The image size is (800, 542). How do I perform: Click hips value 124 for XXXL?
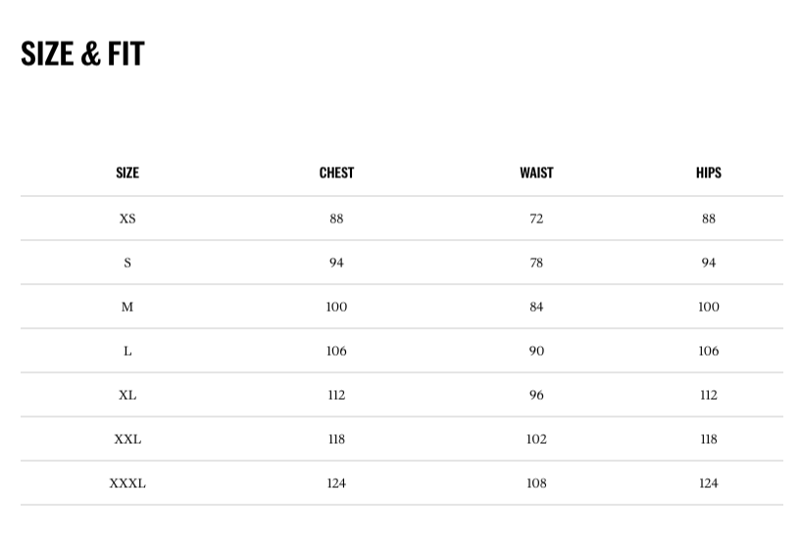click(x=708, y=483)
